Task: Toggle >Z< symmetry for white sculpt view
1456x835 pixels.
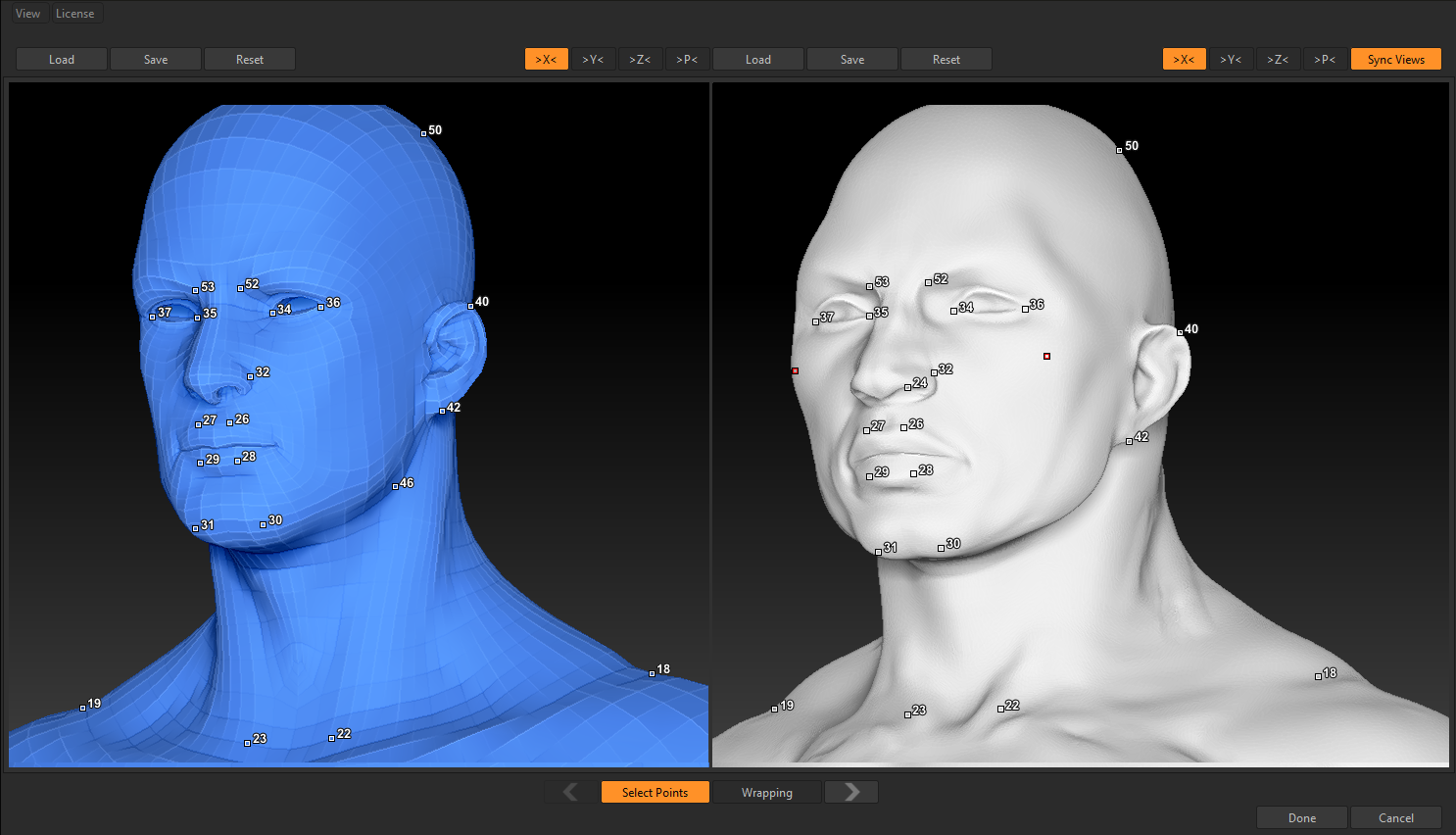Action: coord(1278,60)
